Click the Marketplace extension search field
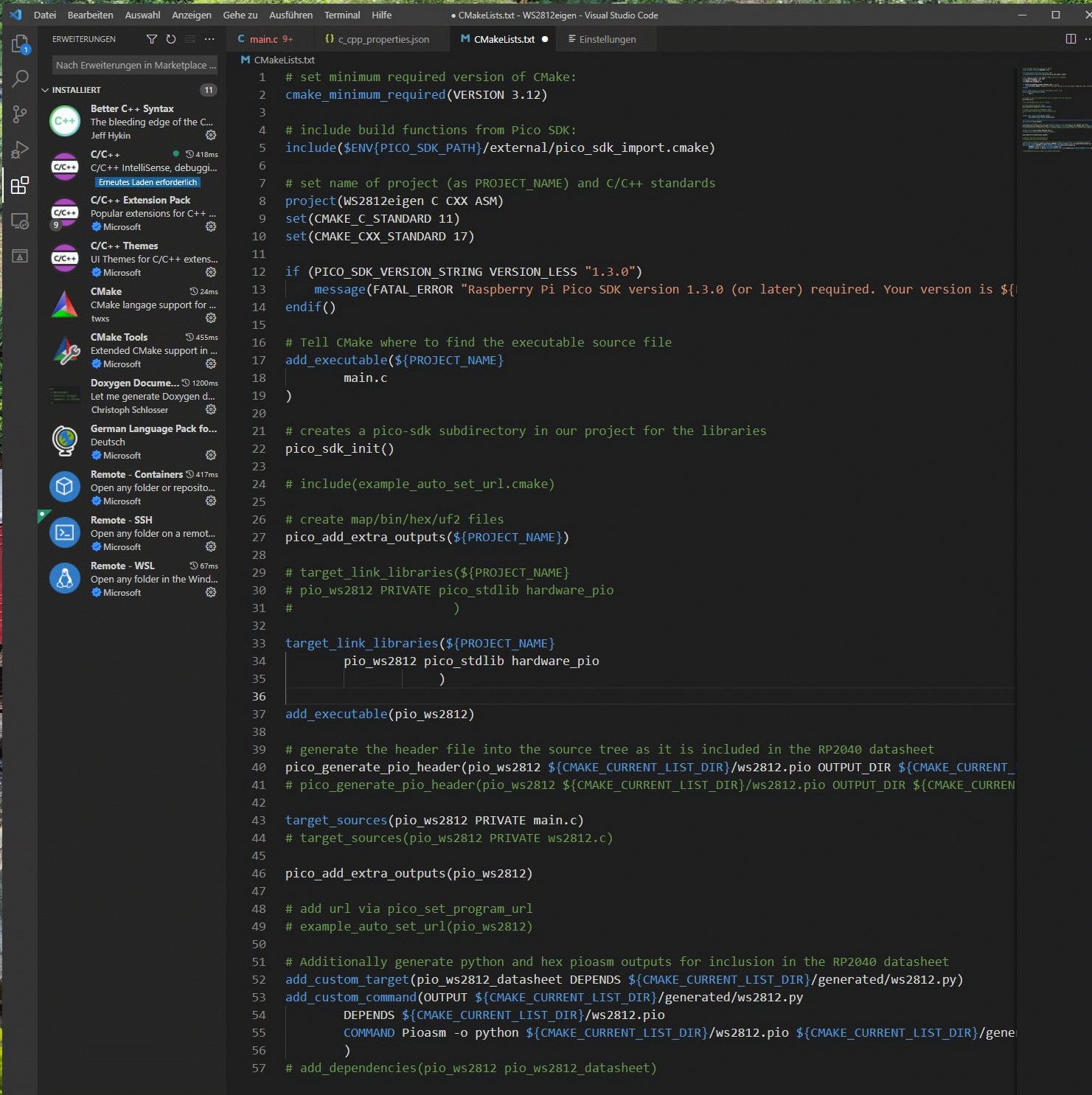Screen dimensions: 1092x1095 coord(136,65)
